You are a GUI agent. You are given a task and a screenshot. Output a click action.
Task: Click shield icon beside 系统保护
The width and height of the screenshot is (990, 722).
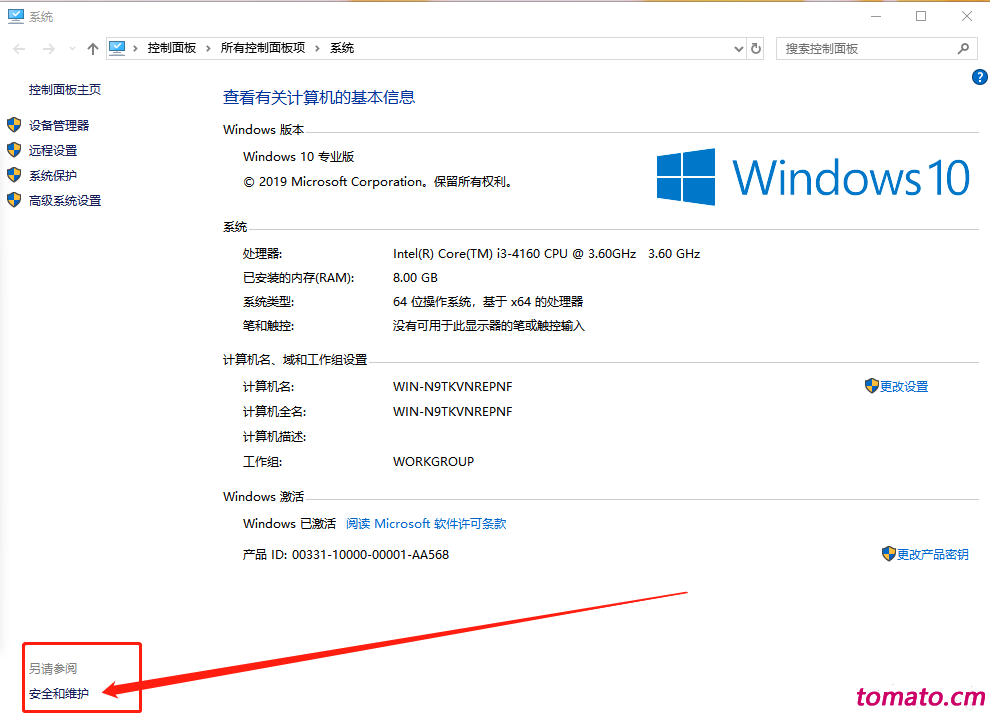[14, 175]
